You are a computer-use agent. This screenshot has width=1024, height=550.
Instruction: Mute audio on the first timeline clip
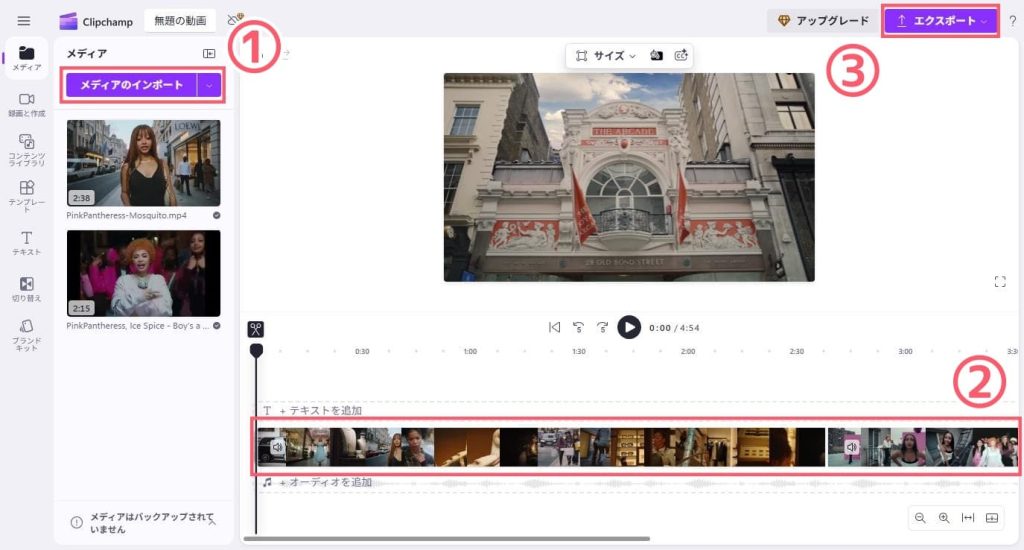[x=277, y=447]
